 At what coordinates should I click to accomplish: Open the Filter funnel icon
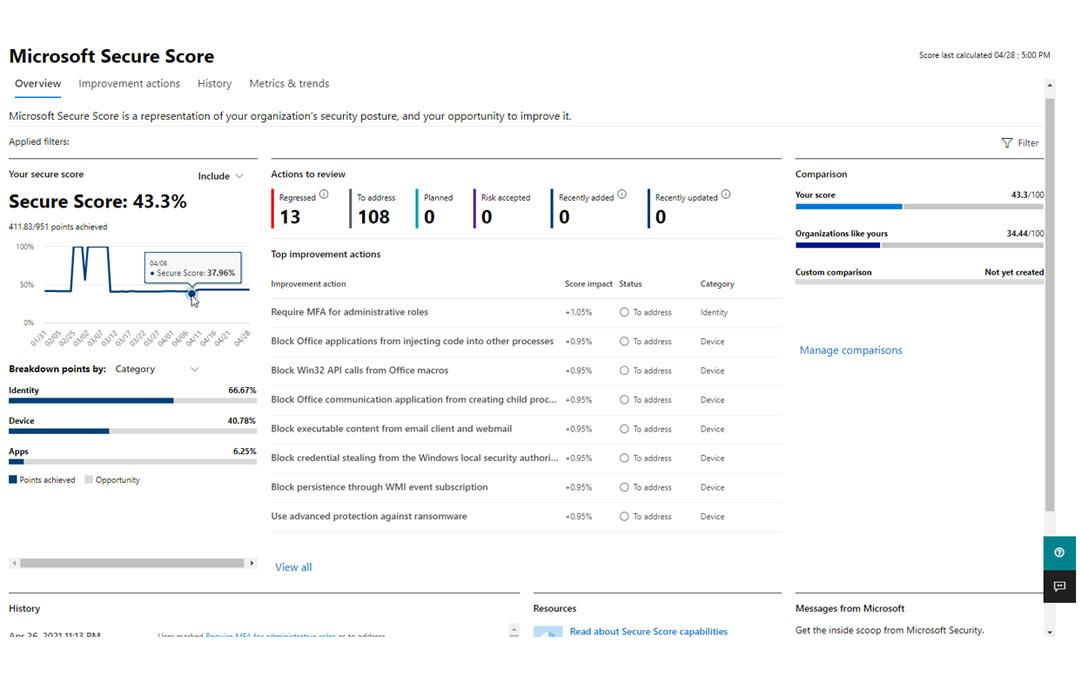pyautogui.click(x=1006, y=143)
